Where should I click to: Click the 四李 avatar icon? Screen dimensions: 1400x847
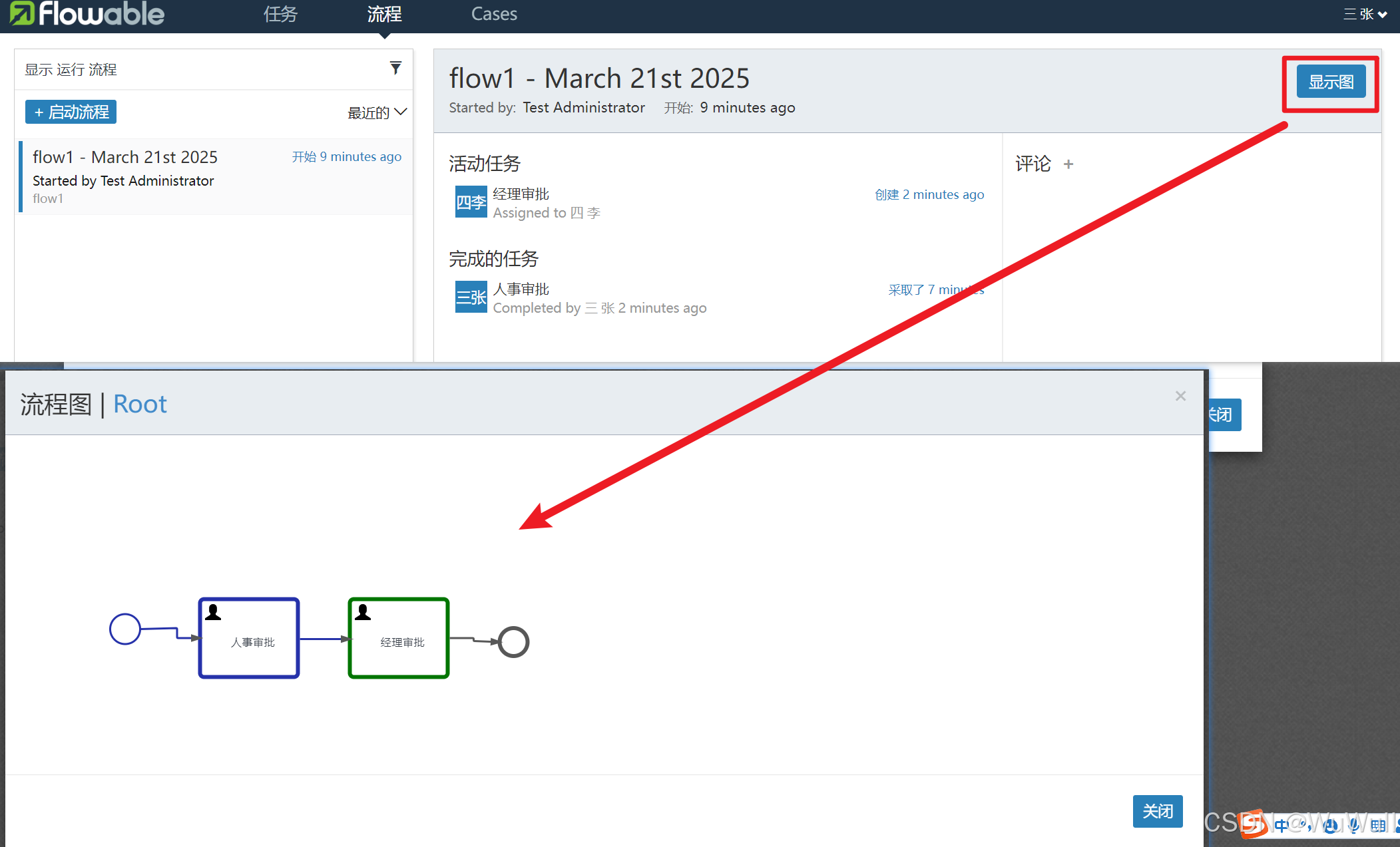coord(471,202)
